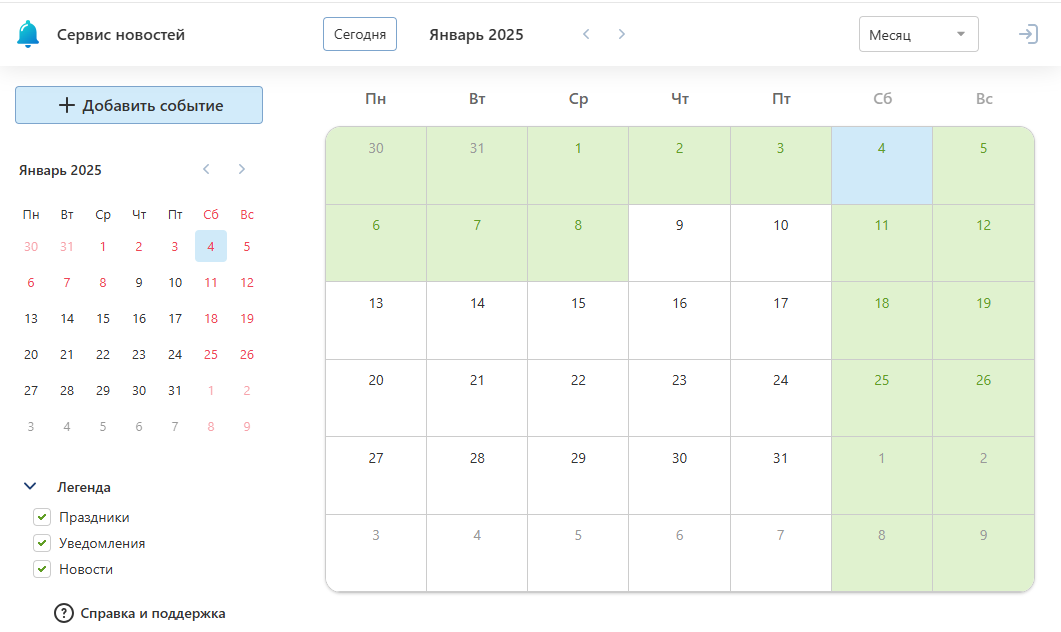1061x632 pixels.
Task: Collapse the Легенда section chevron
Action: tap(30, 487)
